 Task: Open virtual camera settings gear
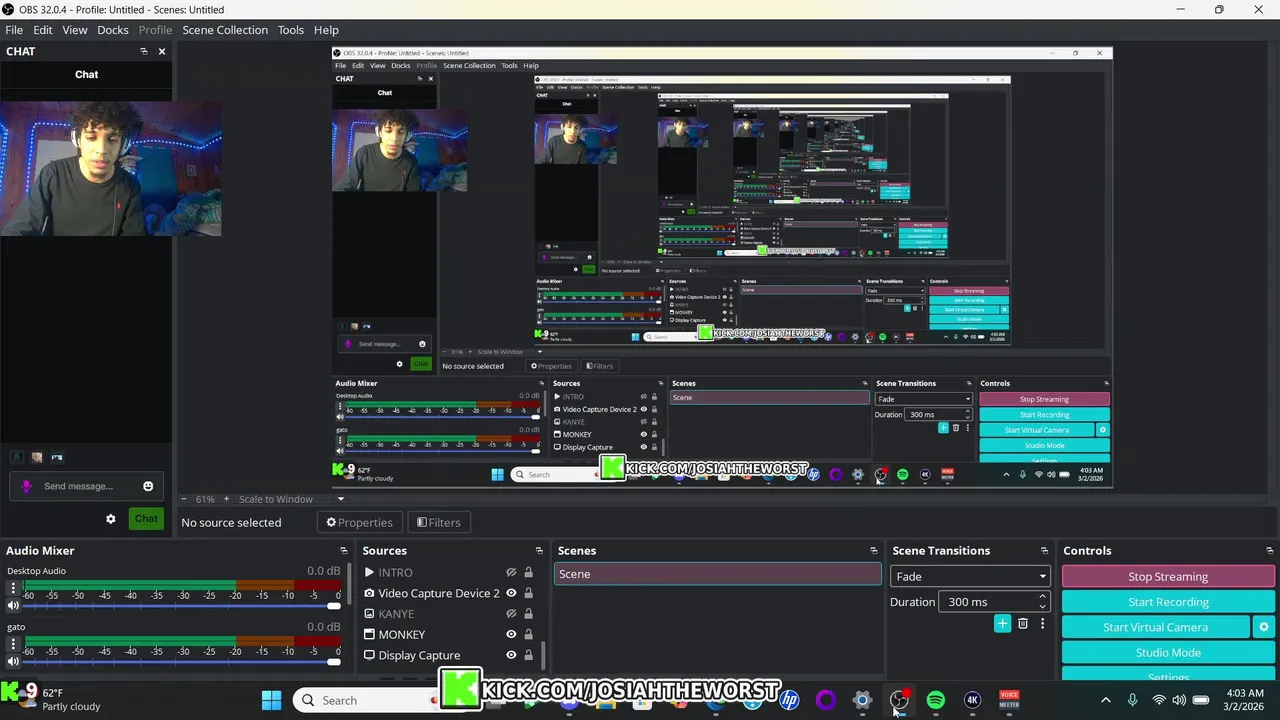(1264, 627)
